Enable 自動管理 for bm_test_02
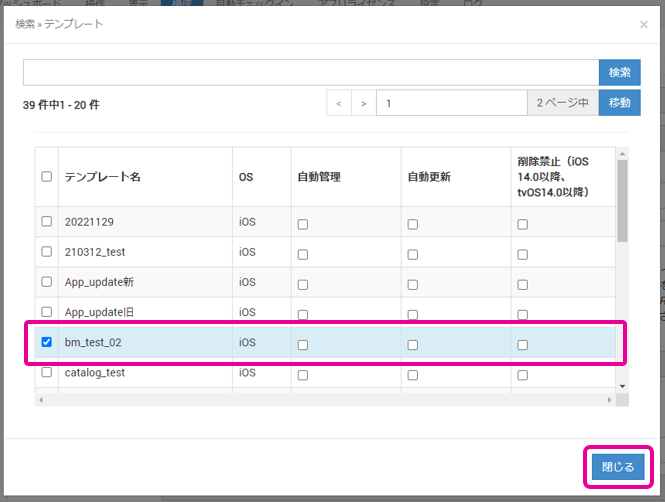The image size is (665, 502). [303, 345]
